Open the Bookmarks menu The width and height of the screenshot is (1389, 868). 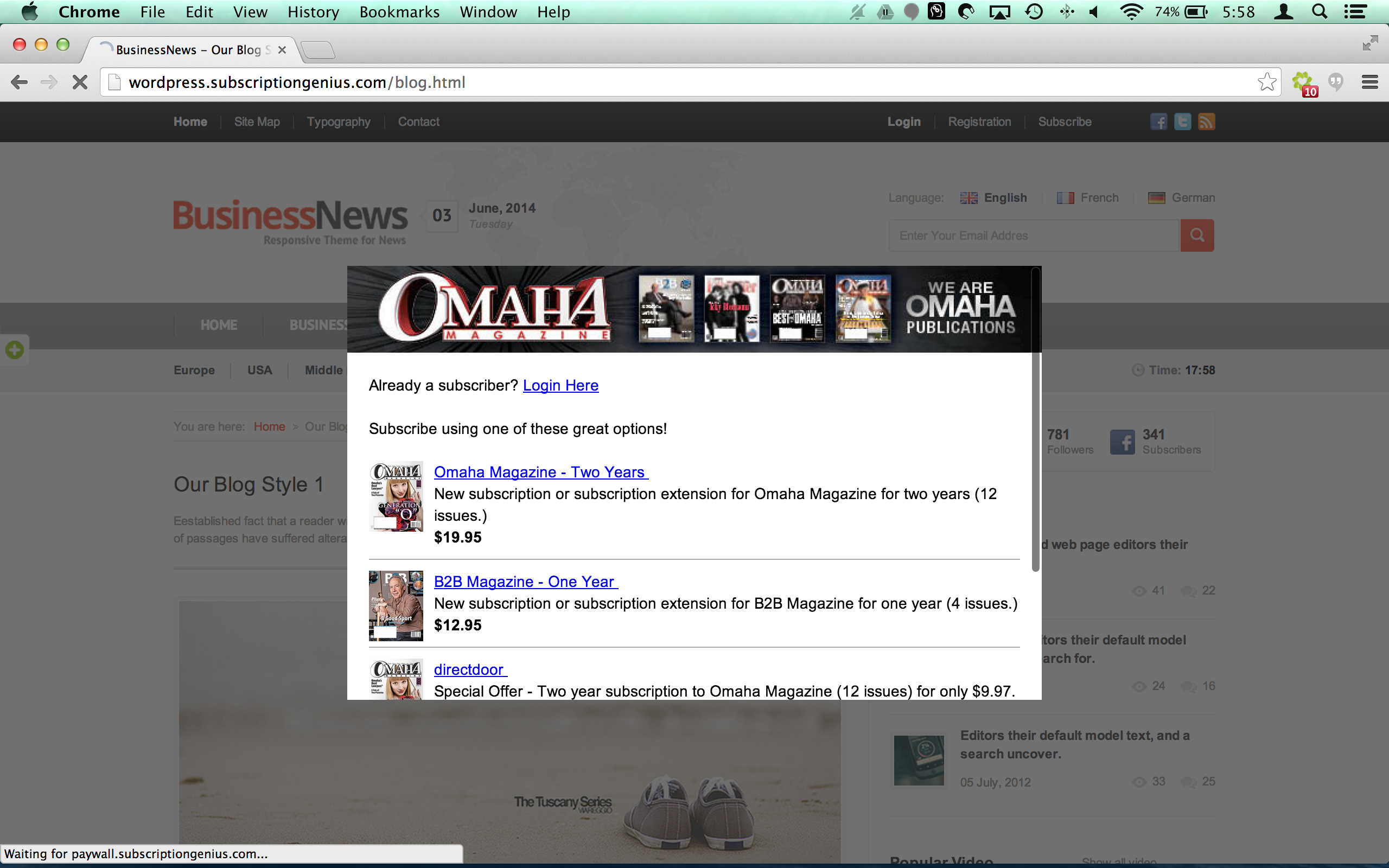click(399, 11)
